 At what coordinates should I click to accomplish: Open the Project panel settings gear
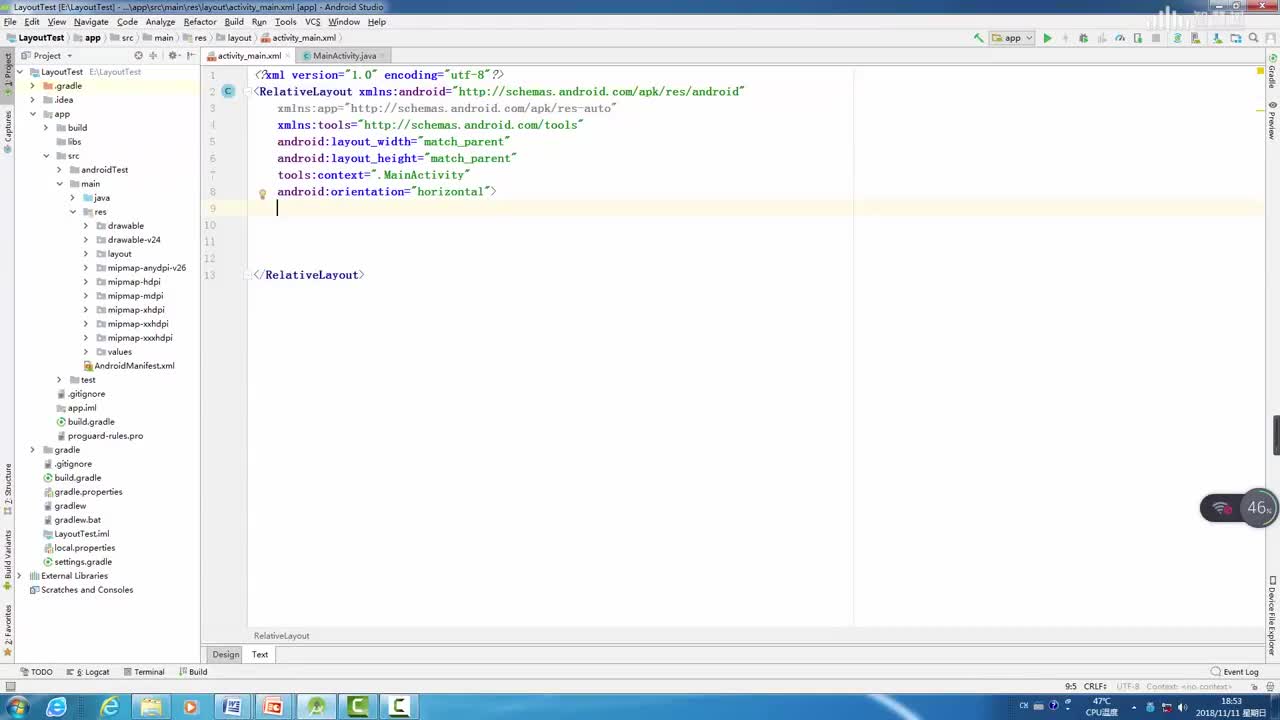[x=173, y=55]
